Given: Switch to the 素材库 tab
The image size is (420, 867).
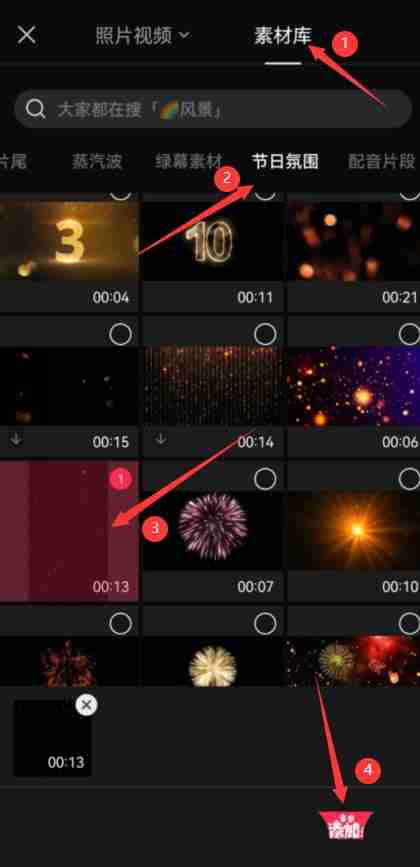Looking at the screenshot, I should tap(283, 36).
